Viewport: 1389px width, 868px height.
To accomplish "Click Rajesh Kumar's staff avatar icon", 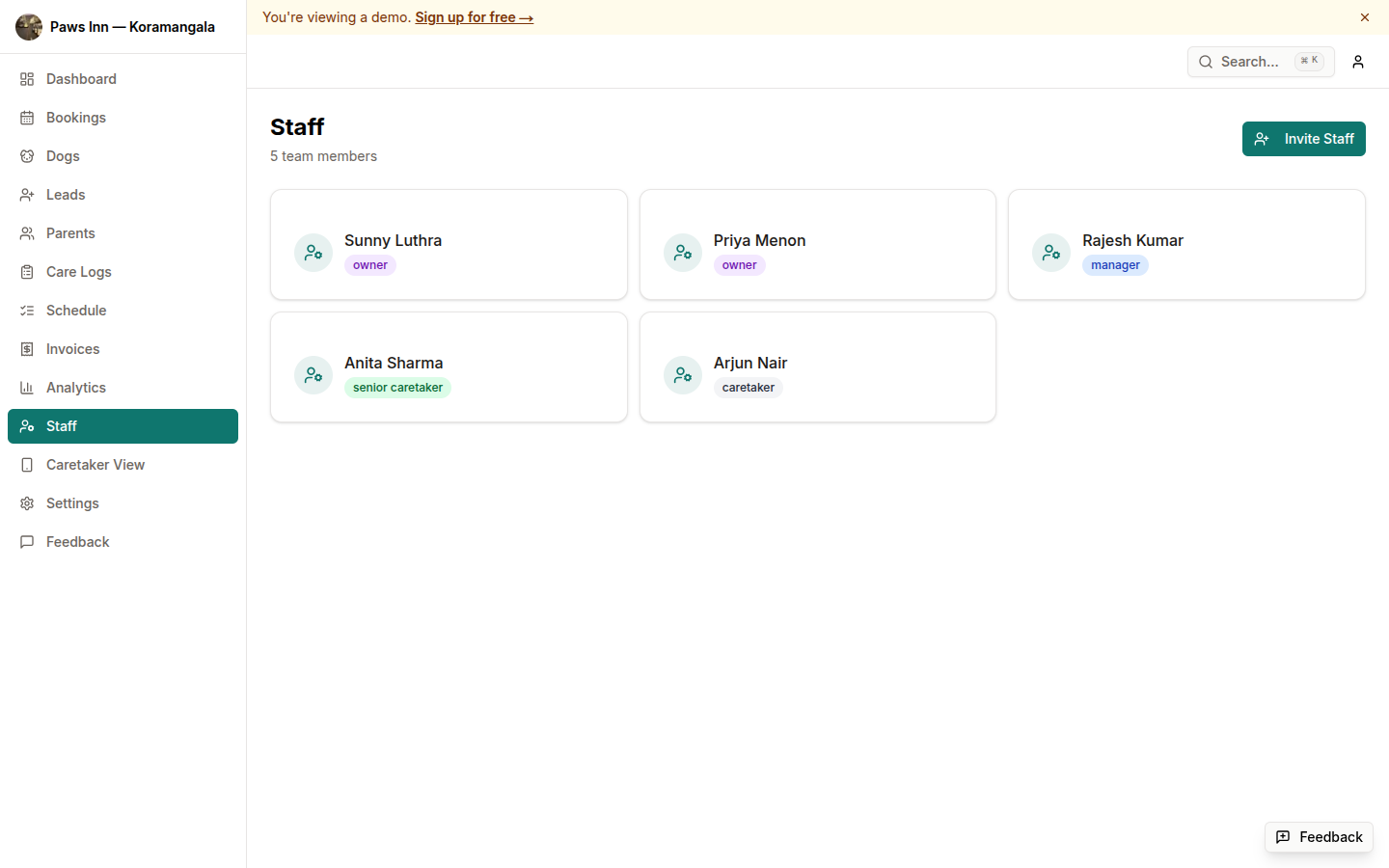I will [x=1050, y=253].
